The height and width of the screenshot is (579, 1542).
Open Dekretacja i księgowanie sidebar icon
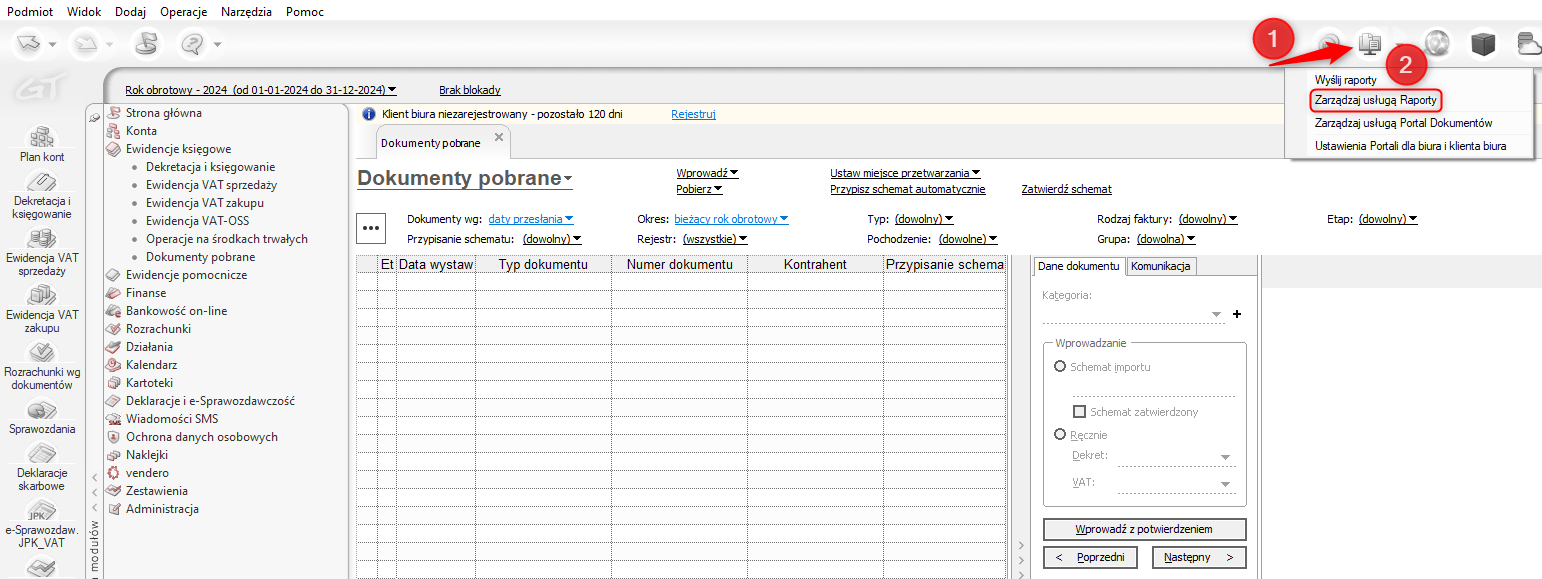coord(42,183)
